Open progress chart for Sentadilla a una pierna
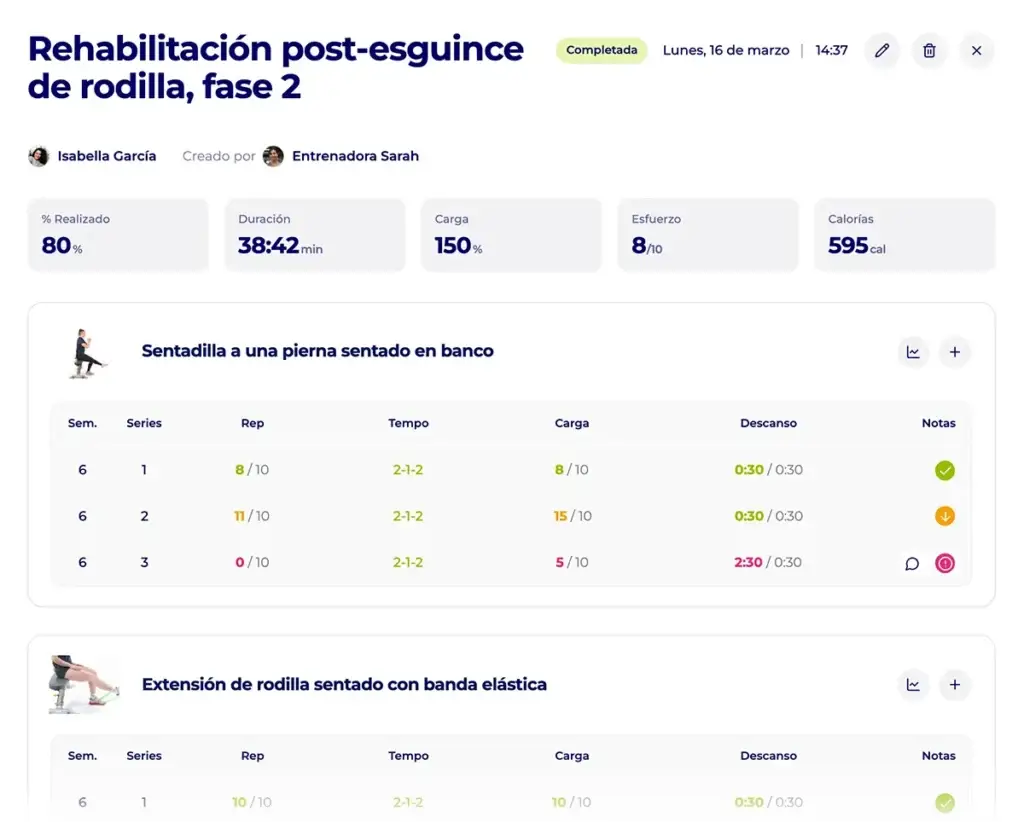This screenshot has height=823, width=1024. (913, 352)
